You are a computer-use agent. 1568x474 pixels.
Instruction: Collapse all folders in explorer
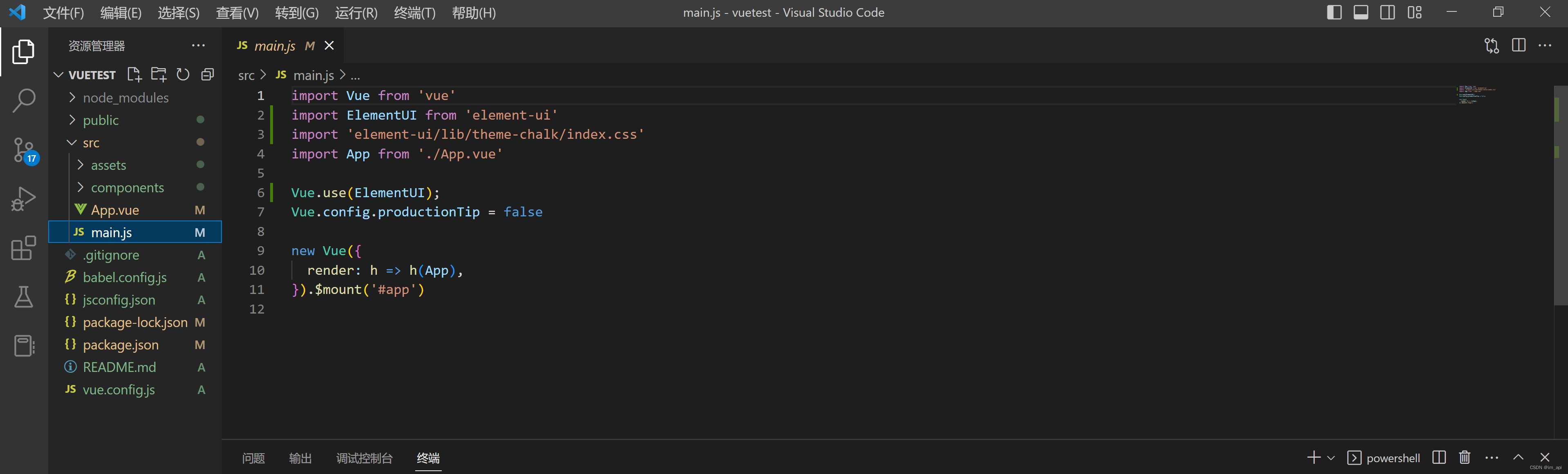tap(208, 75)
